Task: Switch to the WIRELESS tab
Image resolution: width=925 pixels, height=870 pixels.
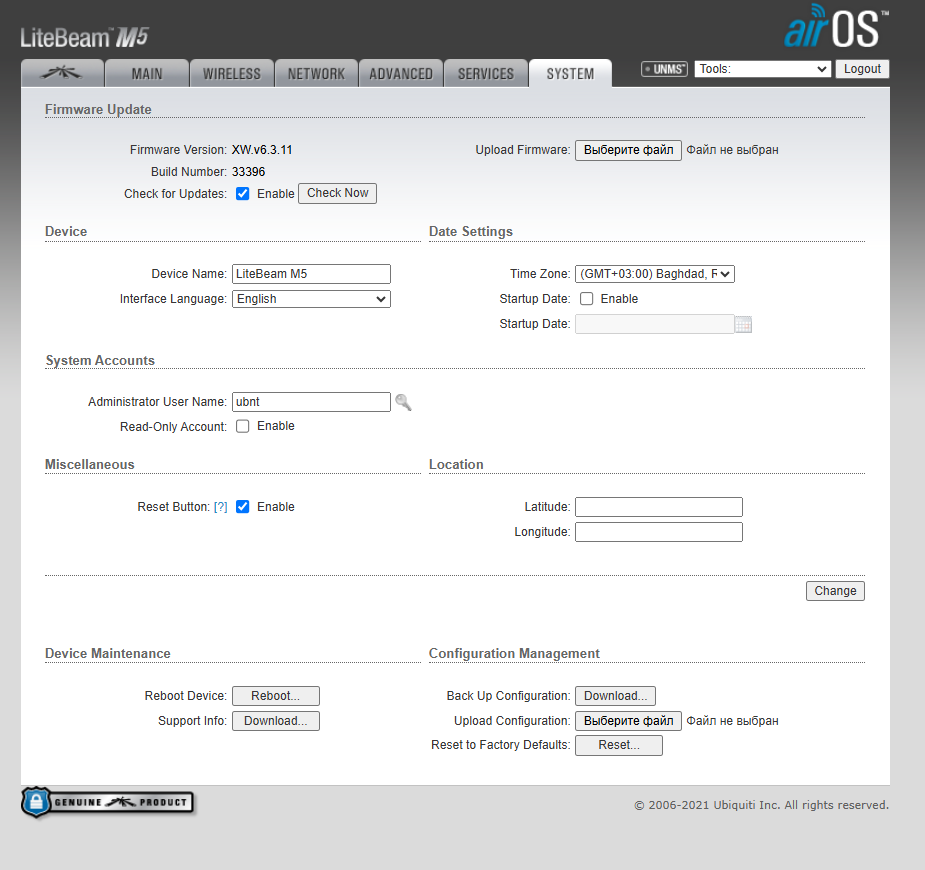Action: point(232,73)
